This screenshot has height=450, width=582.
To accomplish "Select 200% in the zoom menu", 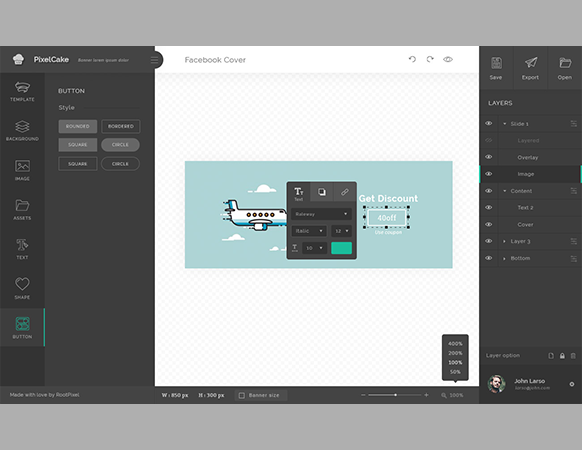I will coord(455,353).
